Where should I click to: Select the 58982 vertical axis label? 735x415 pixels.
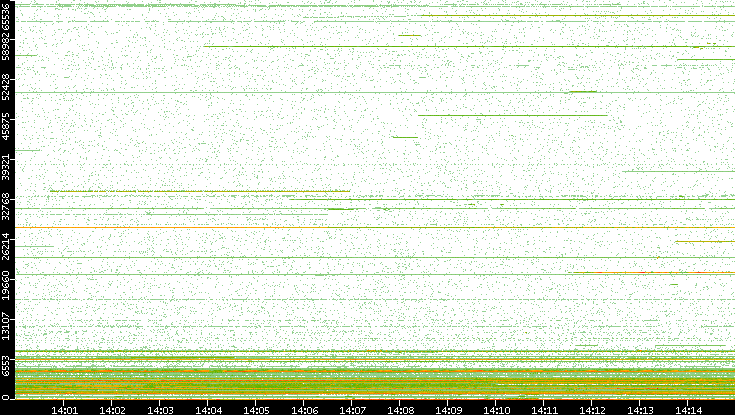(x=6, y=47)
